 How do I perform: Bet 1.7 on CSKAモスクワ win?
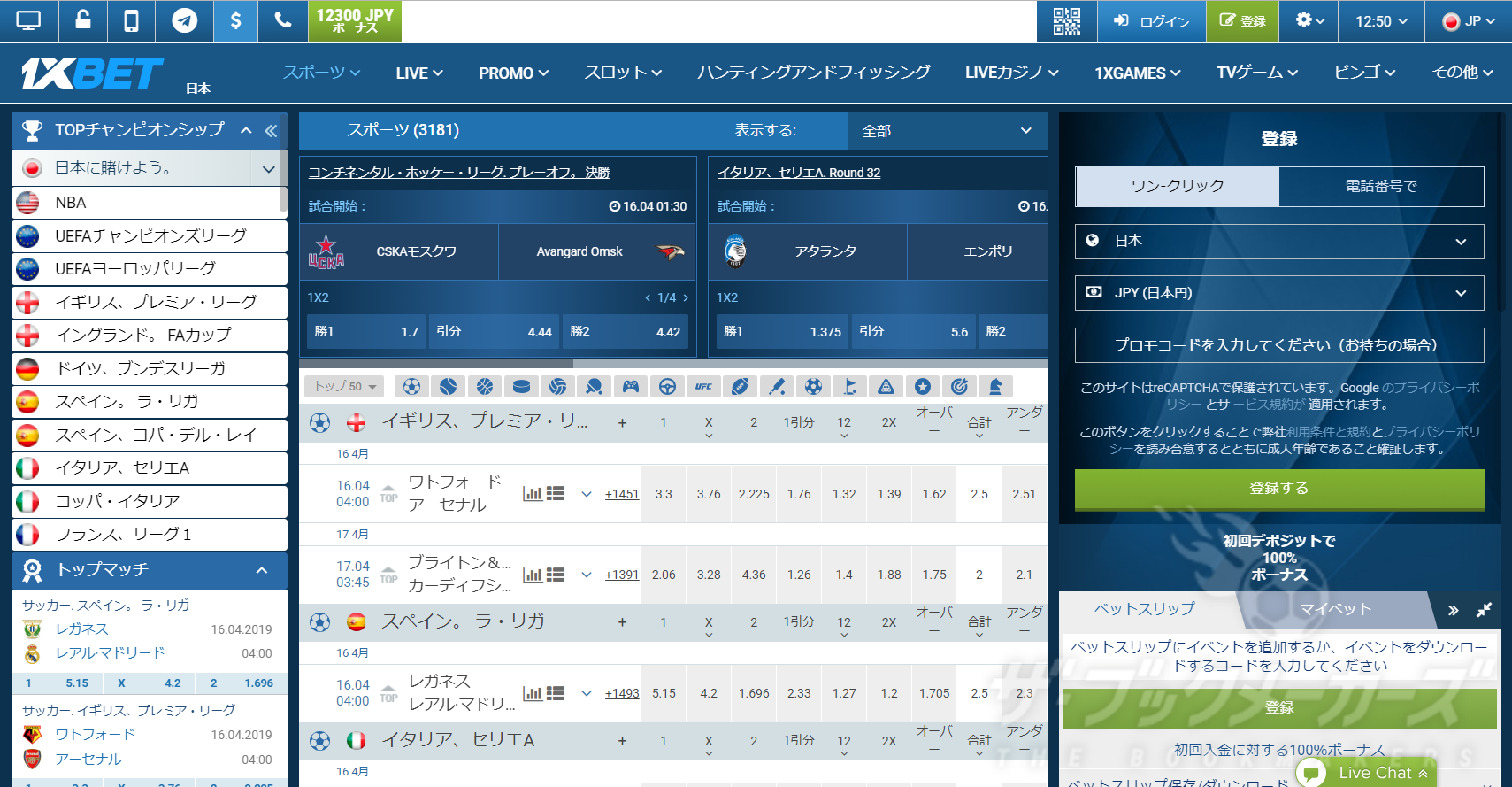pos(366,331)
